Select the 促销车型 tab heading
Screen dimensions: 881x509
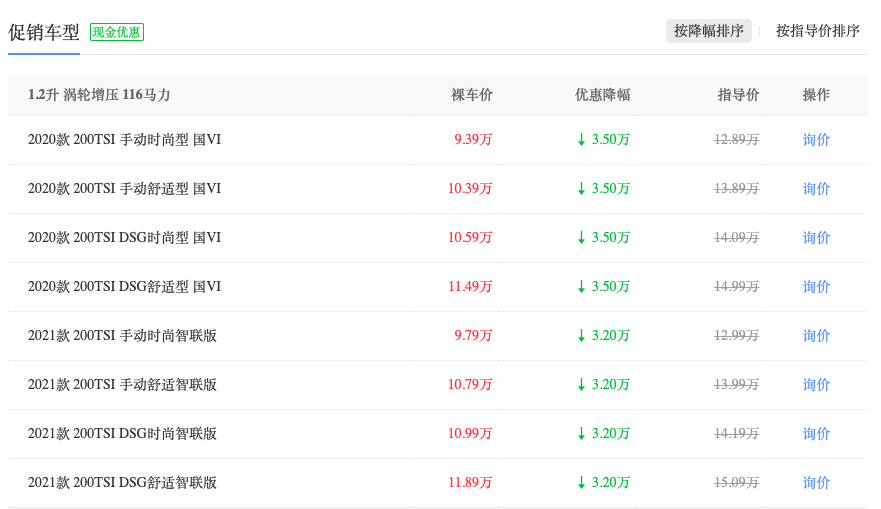pos(44,32)
